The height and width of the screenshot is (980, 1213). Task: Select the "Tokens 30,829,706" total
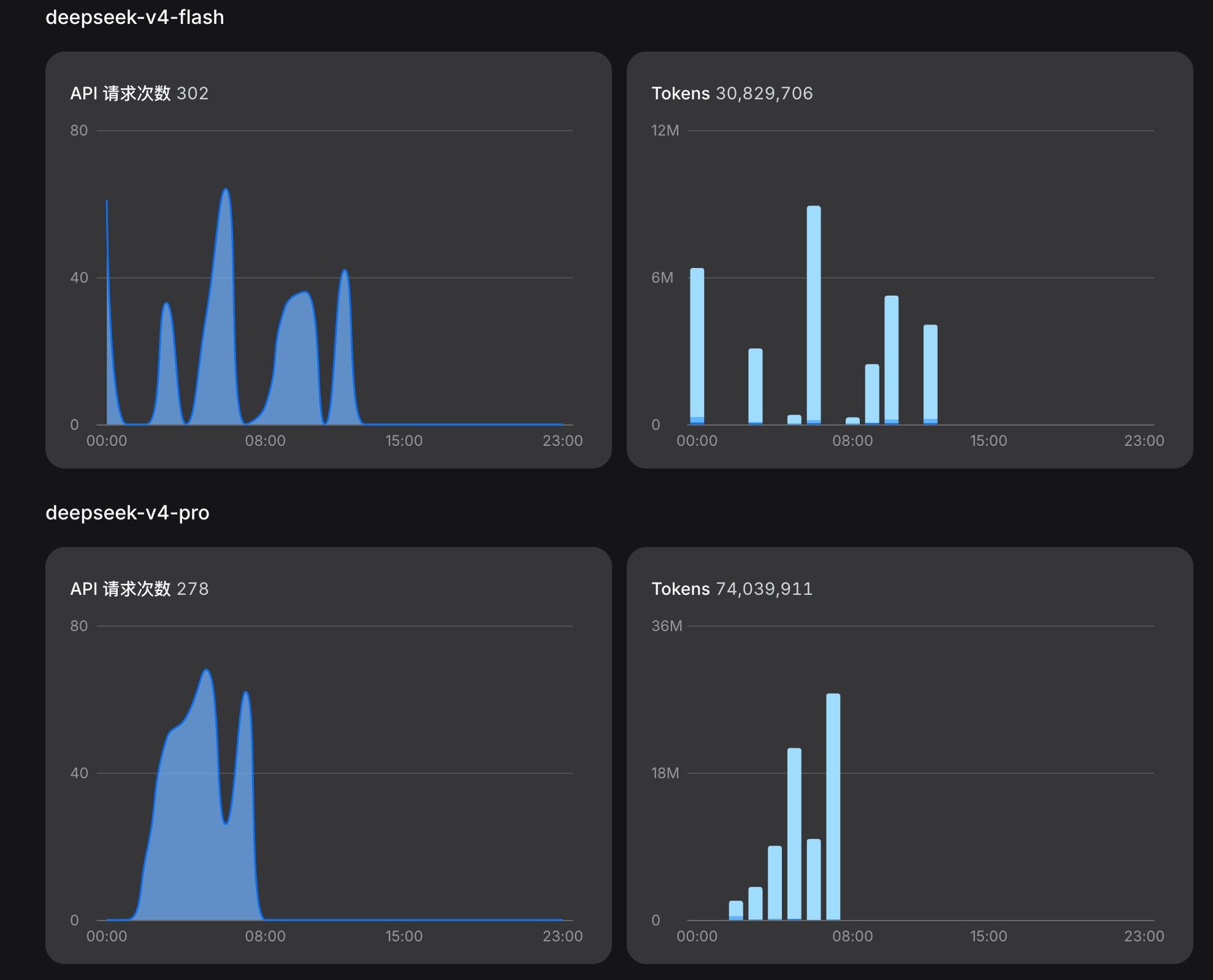pos(732,93)
